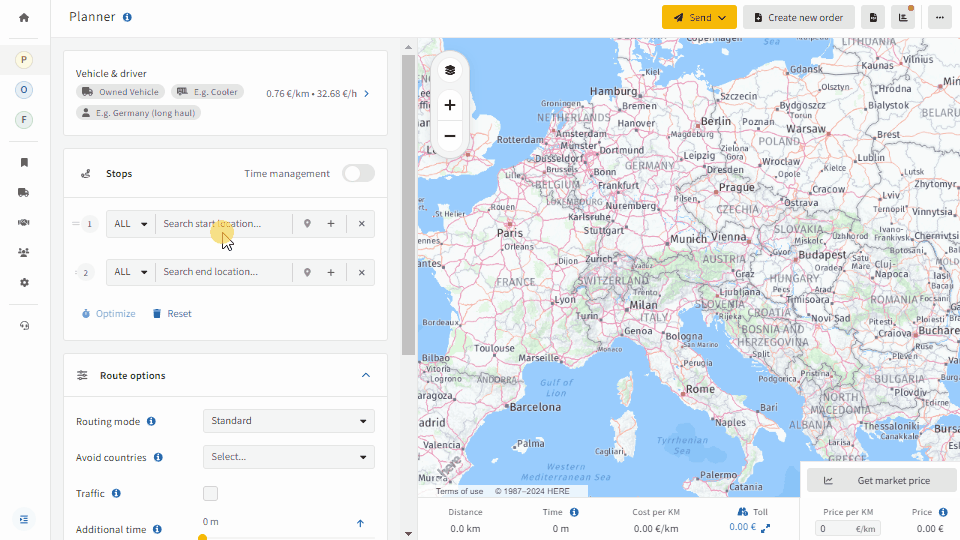
Task: Click Owned Vehicle tag
Action: point(121,92)
